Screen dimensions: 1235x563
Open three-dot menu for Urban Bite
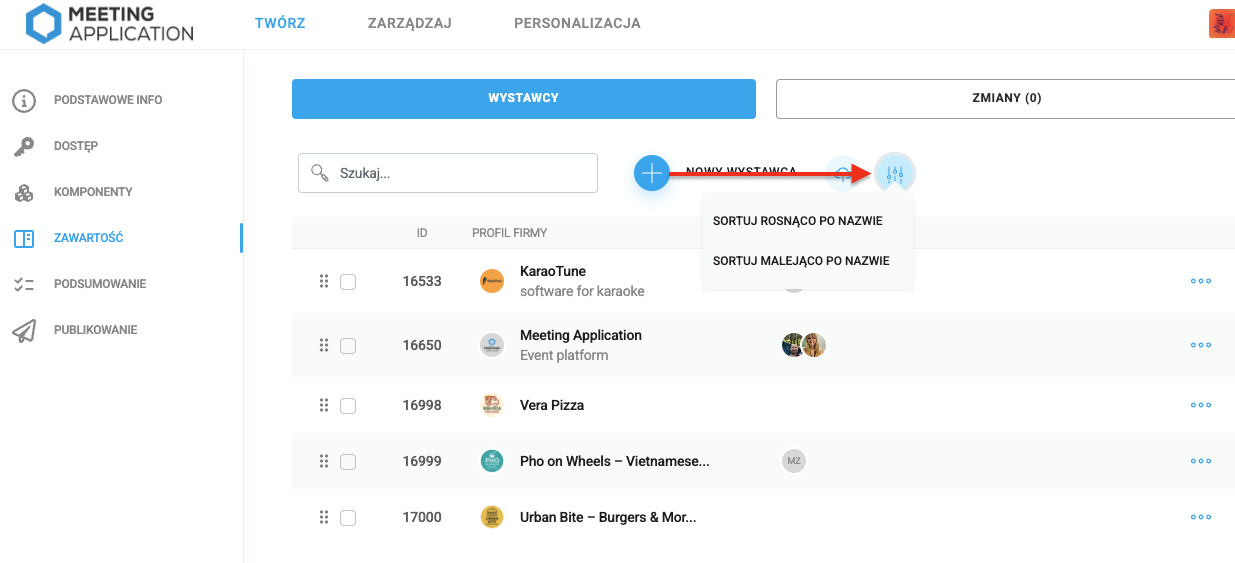pos(1201,517)
